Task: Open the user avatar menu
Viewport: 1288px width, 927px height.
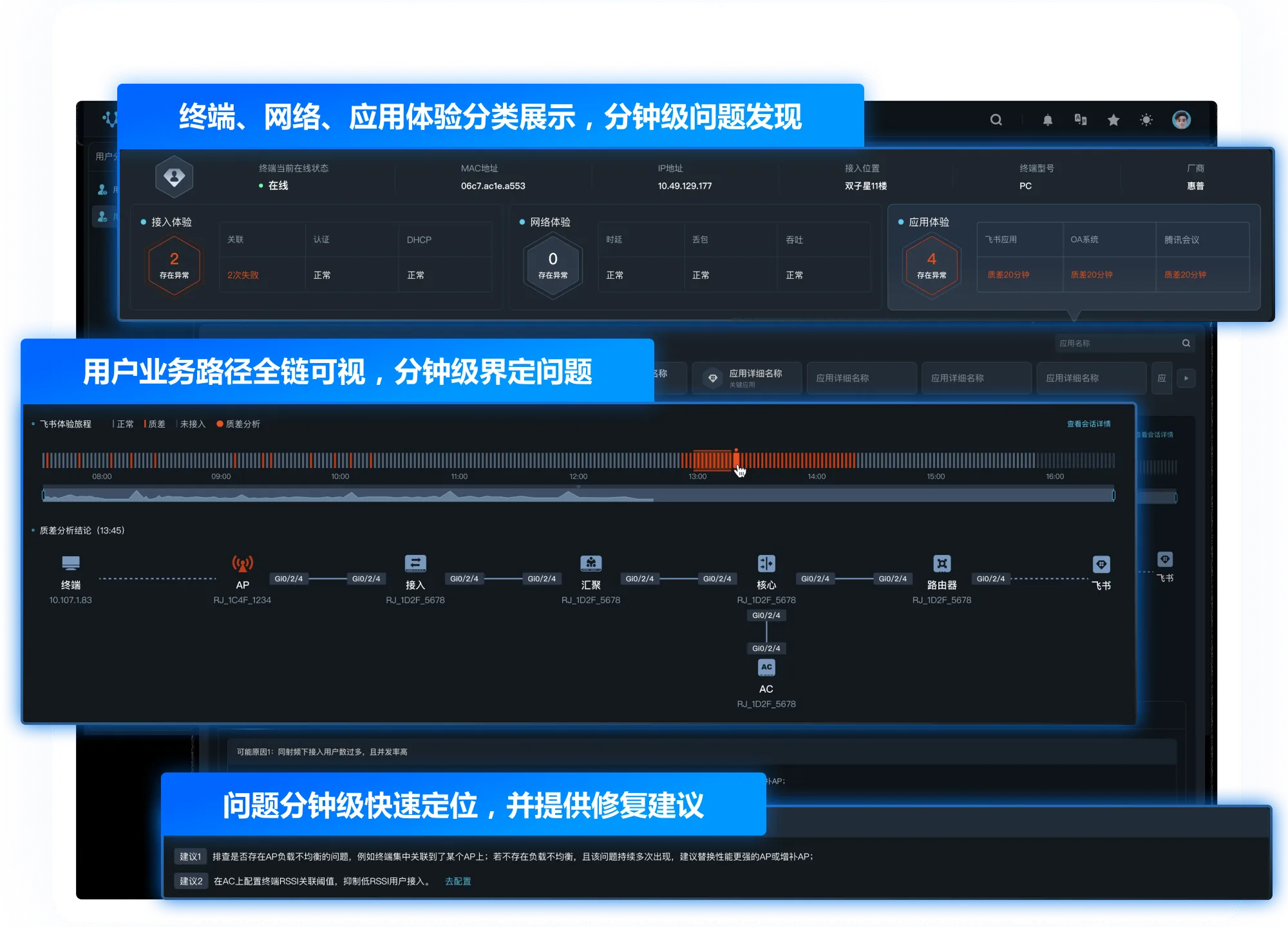Action: [x=1181, y=120]
